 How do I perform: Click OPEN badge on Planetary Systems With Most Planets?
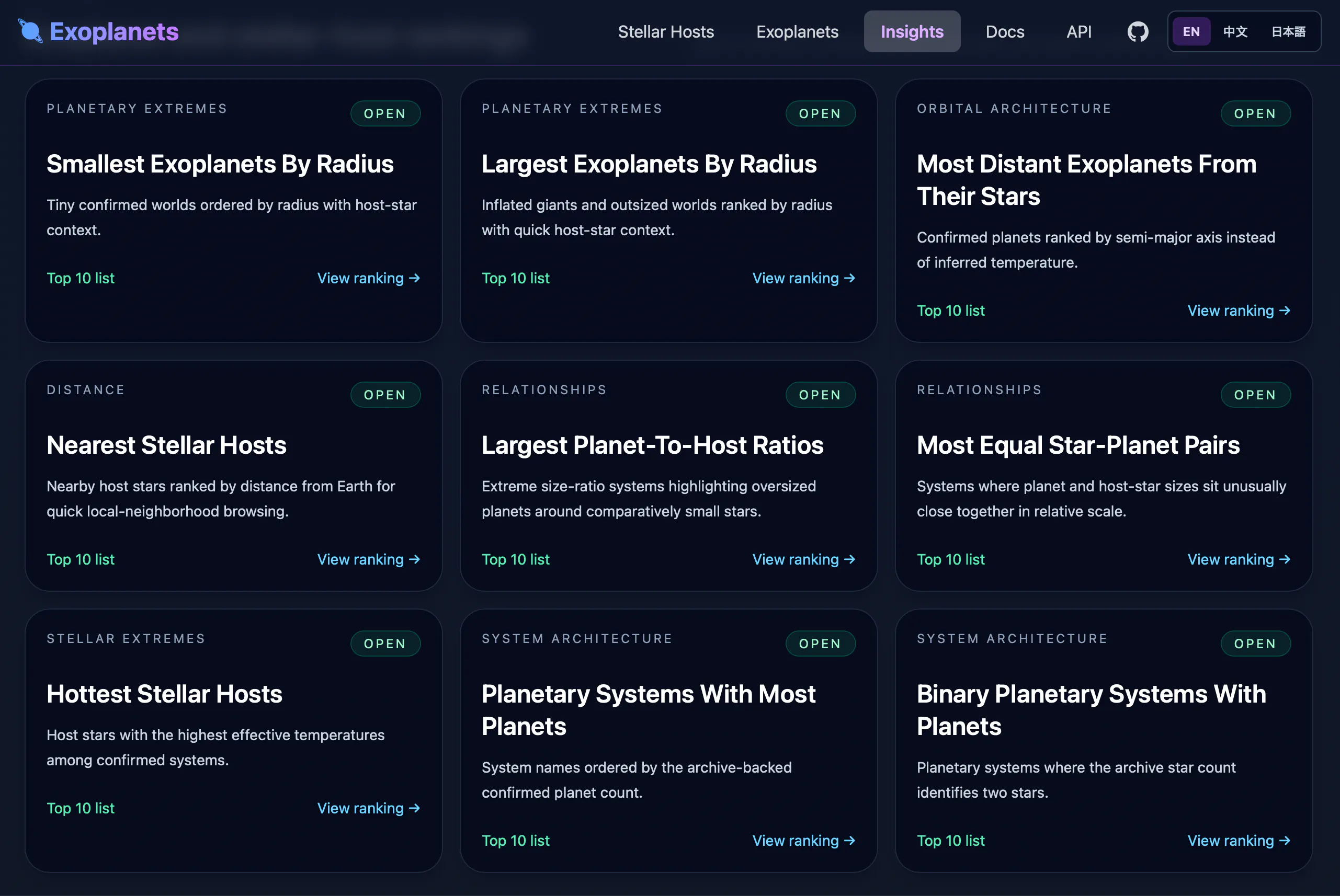[820, 644]
